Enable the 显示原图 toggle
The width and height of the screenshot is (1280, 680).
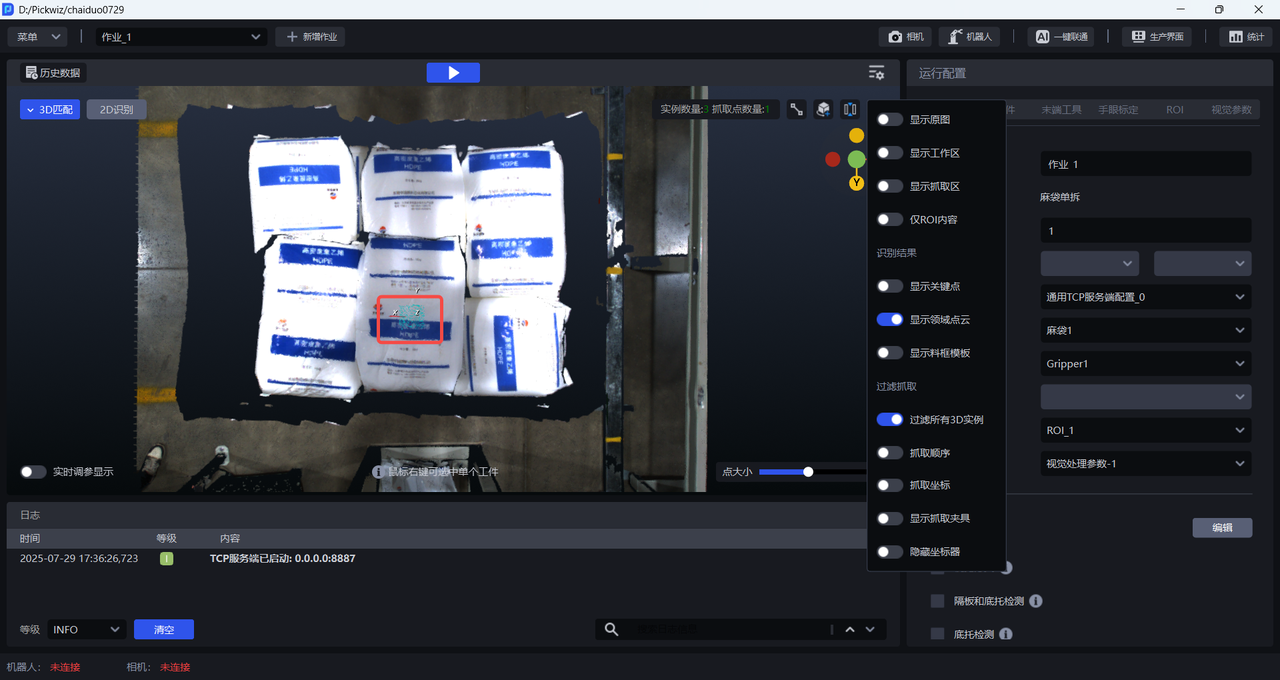(889, 120)
